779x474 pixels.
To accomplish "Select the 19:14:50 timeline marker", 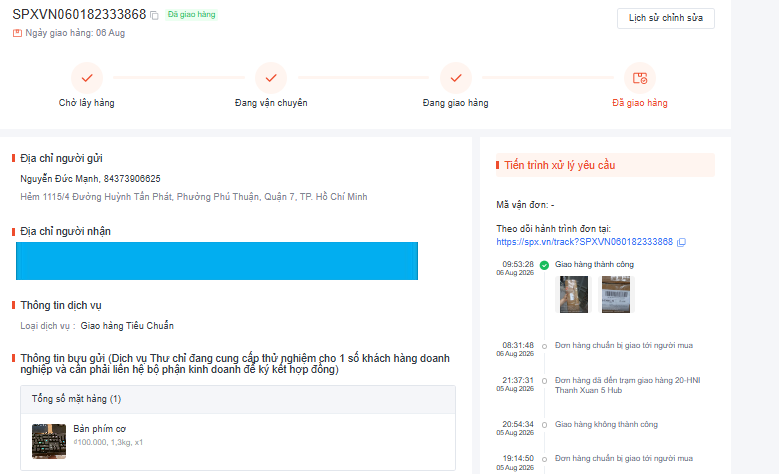I will click(545, 460).
